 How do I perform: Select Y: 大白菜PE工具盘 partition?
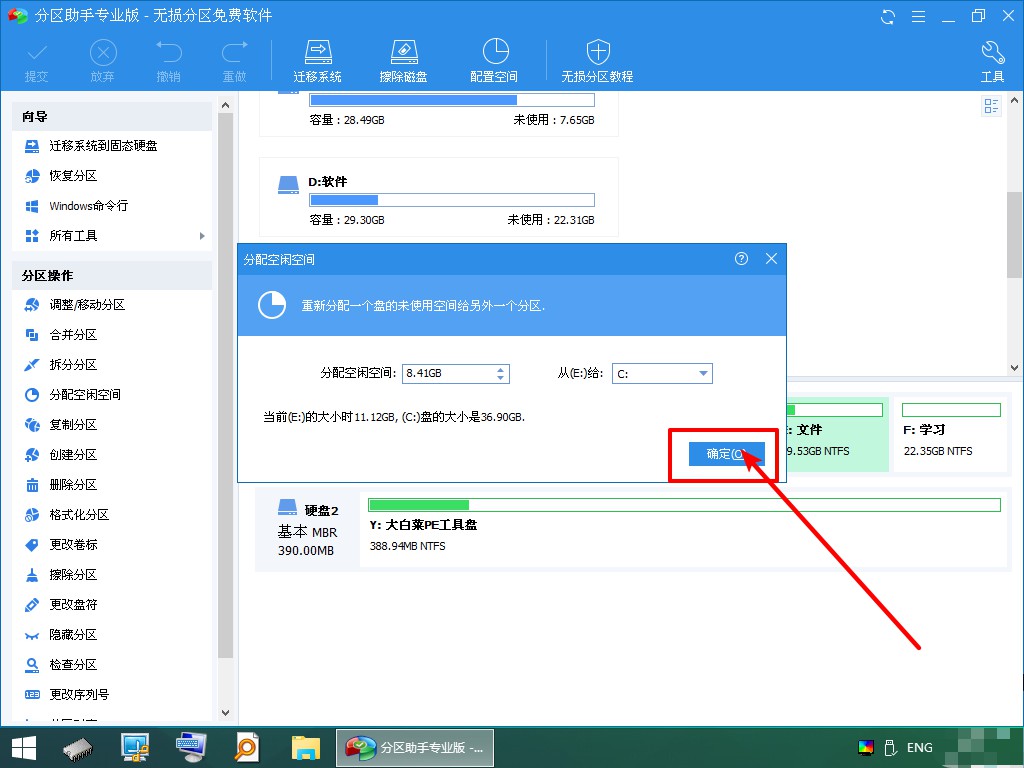pos(684,529)
